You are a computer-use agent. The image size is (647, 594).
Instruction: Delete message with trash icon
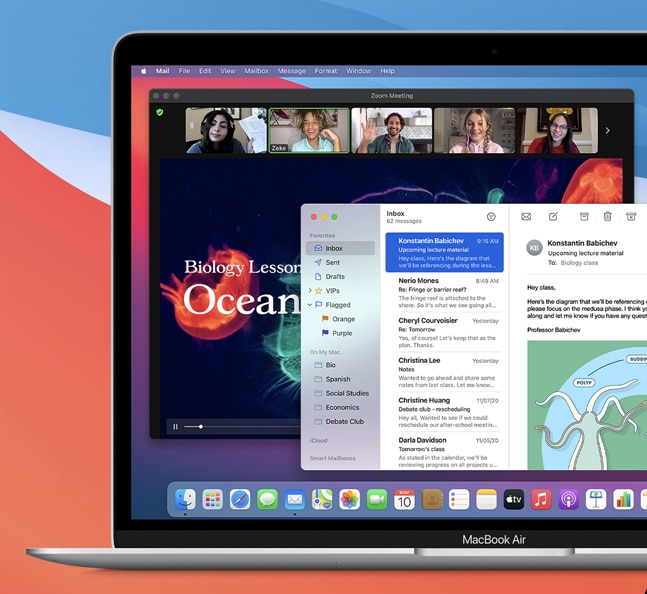[607, 216]
